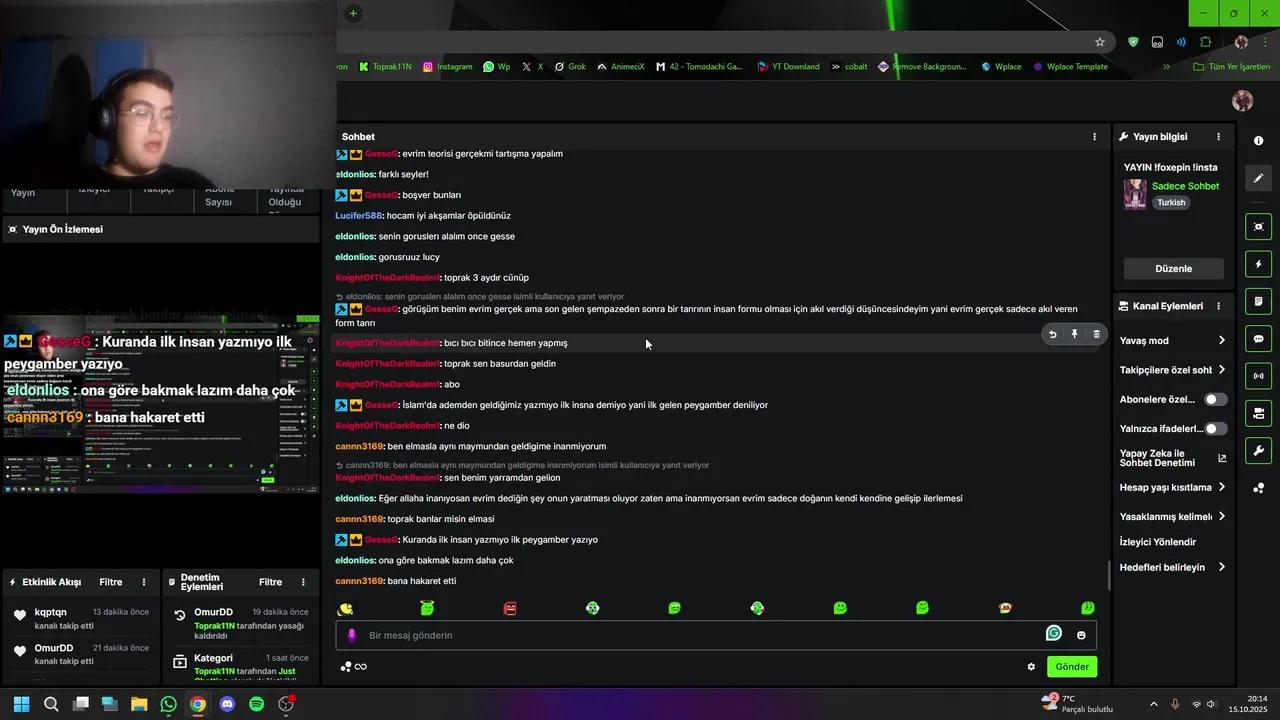Bookmark this page with star icon

coord(1100,42)
